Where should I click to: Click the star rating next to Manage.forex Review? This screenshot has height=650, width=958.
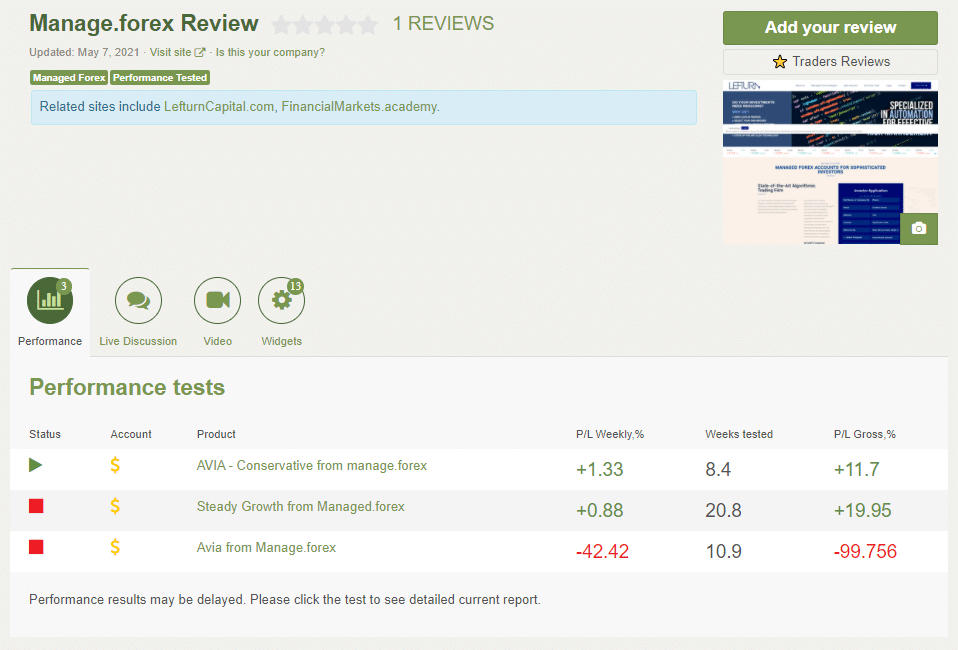324,25
